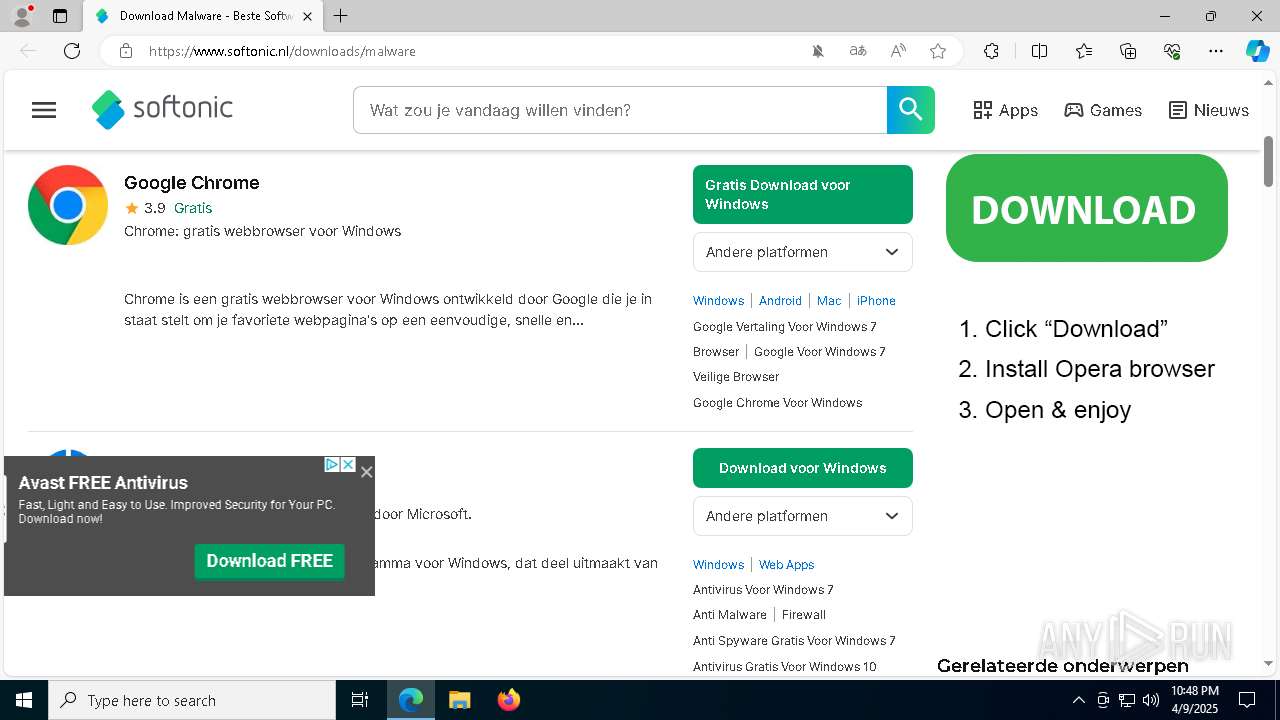Click the Softonic logo
Screen dimensions: 1280x720
(x=162, y=110)
